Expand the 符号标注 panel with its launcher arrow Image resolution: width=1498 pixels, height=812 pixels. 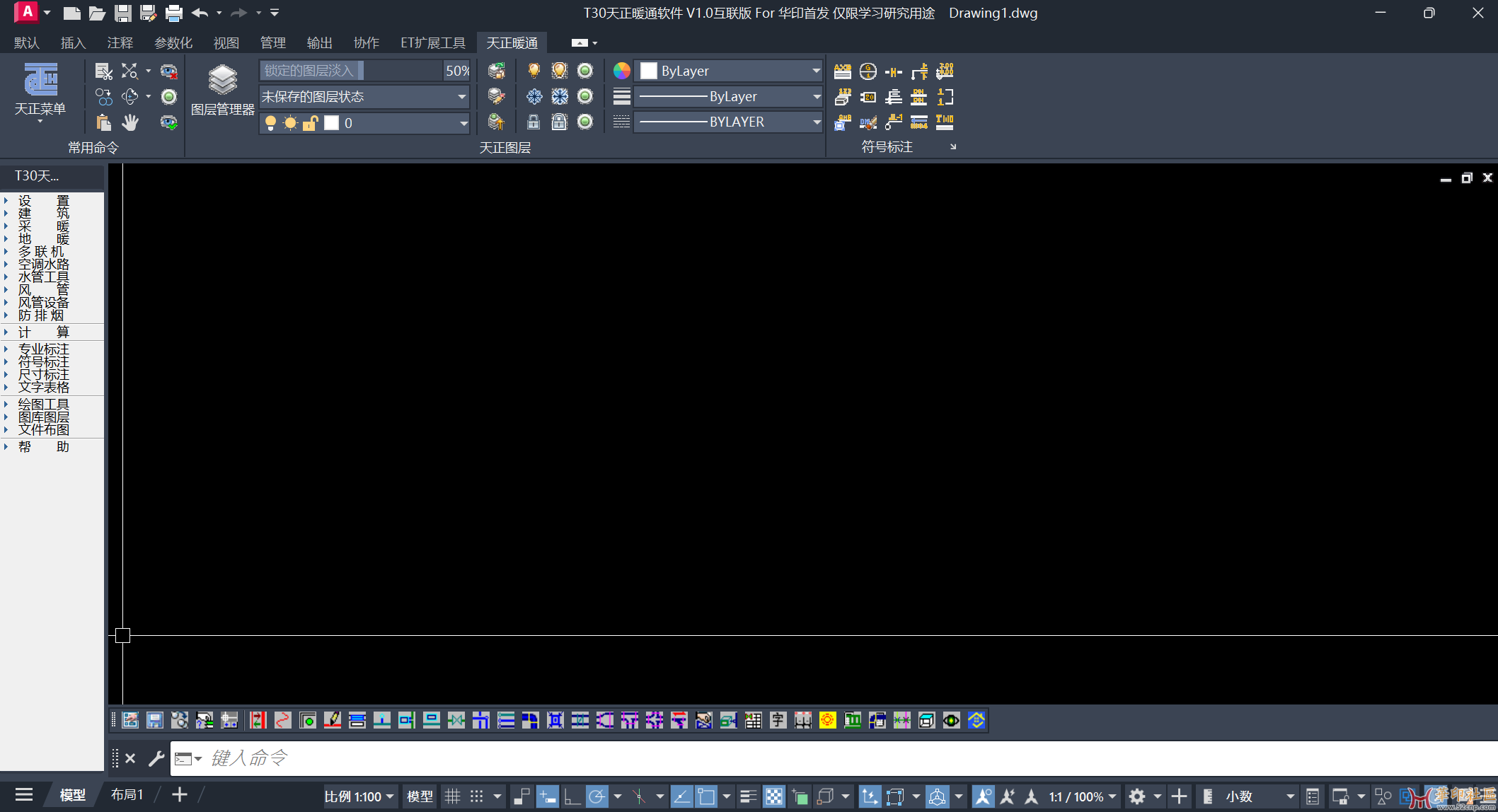coord(953,146)
